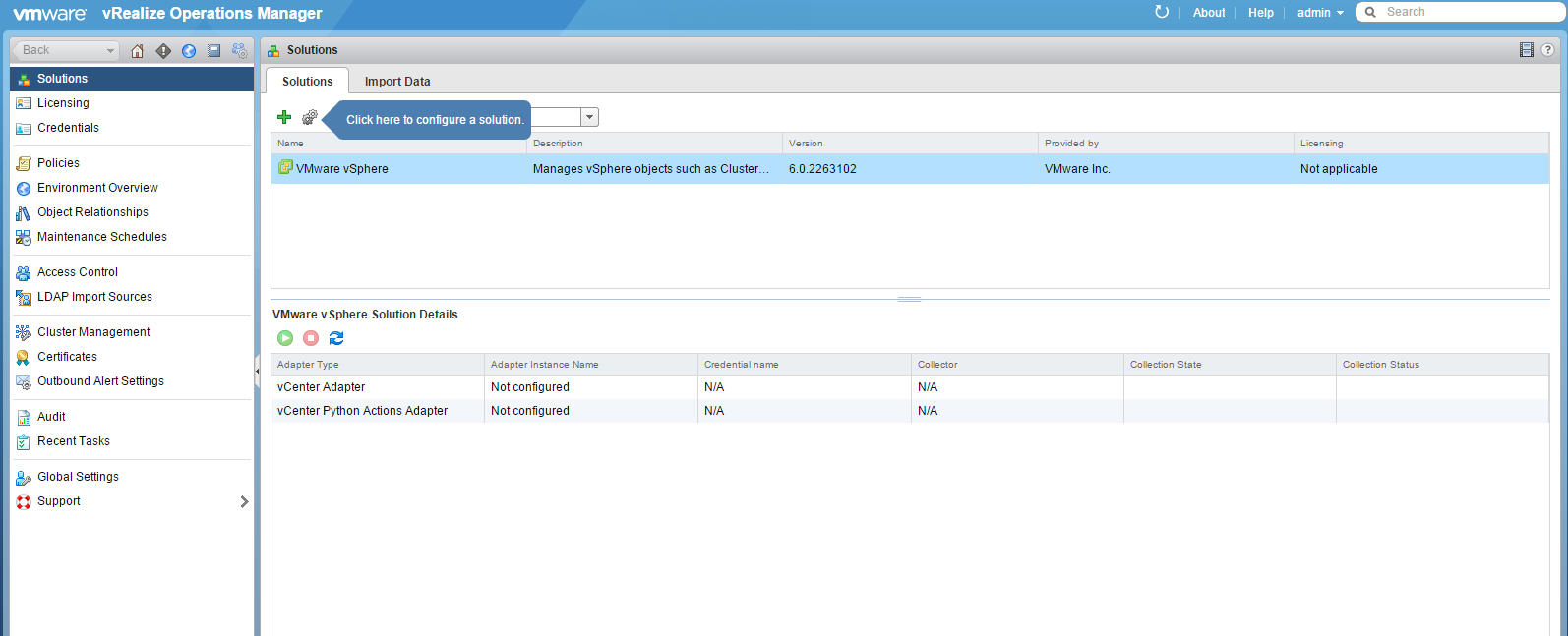Open Environment globe icon in navigation bar
This screenshot has width=1568, height=636.
click(x=189, y=51)
